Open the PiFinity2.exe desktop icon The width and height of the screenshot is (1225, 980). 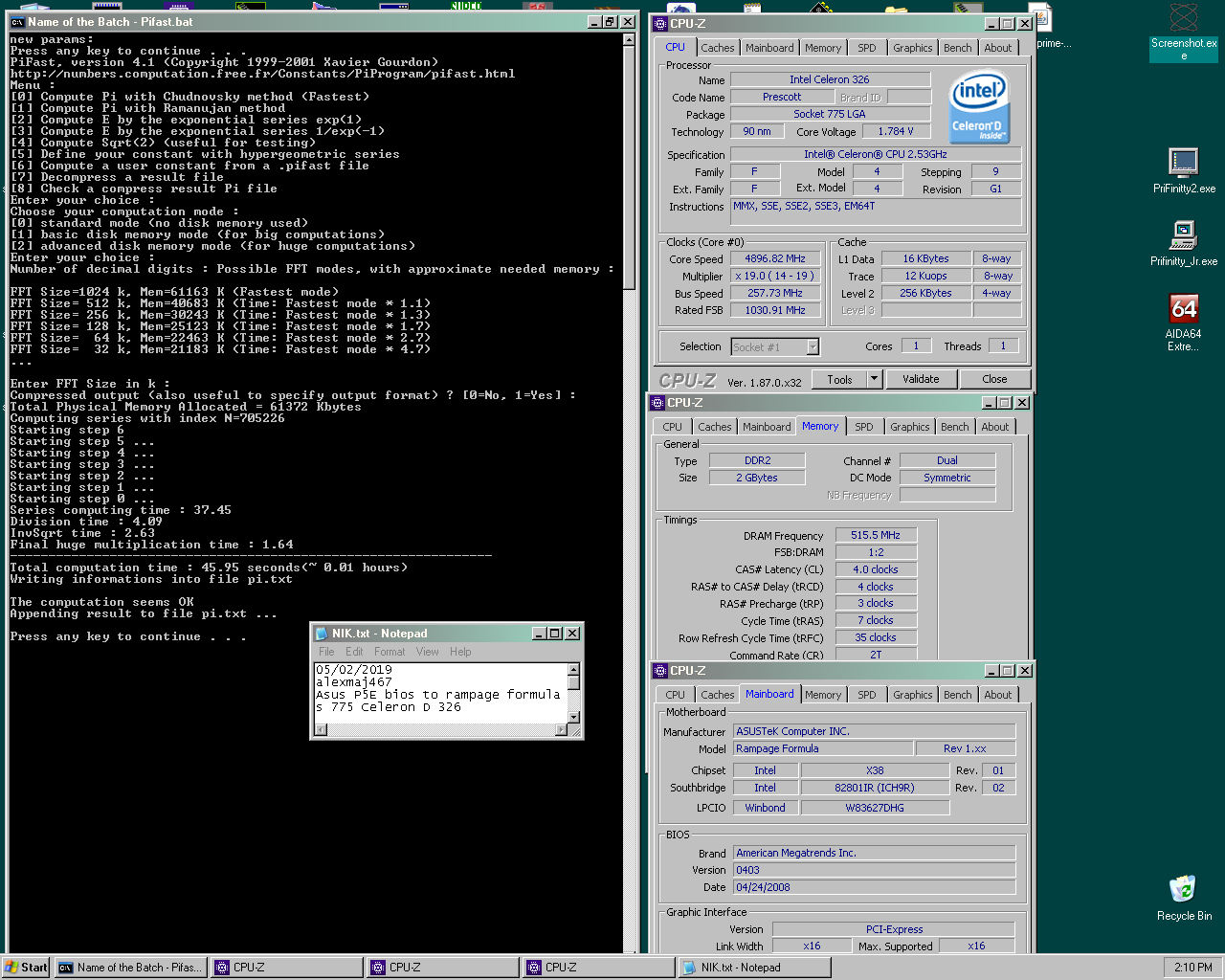[x=1184, y=171]
